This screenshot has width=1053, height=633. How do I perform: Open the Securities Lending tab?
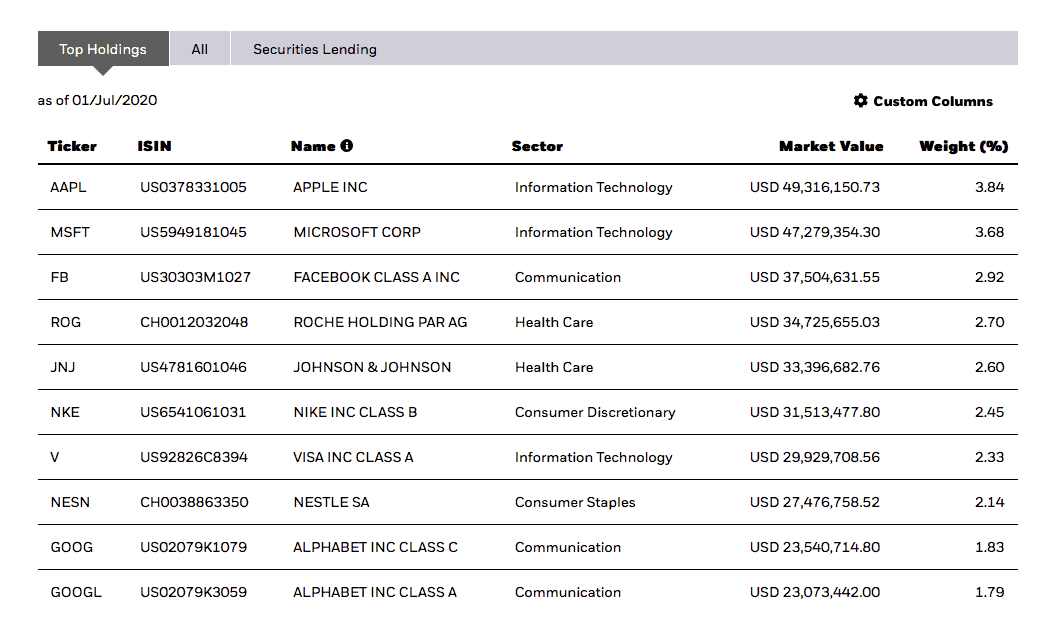click(x=314, y=49)
